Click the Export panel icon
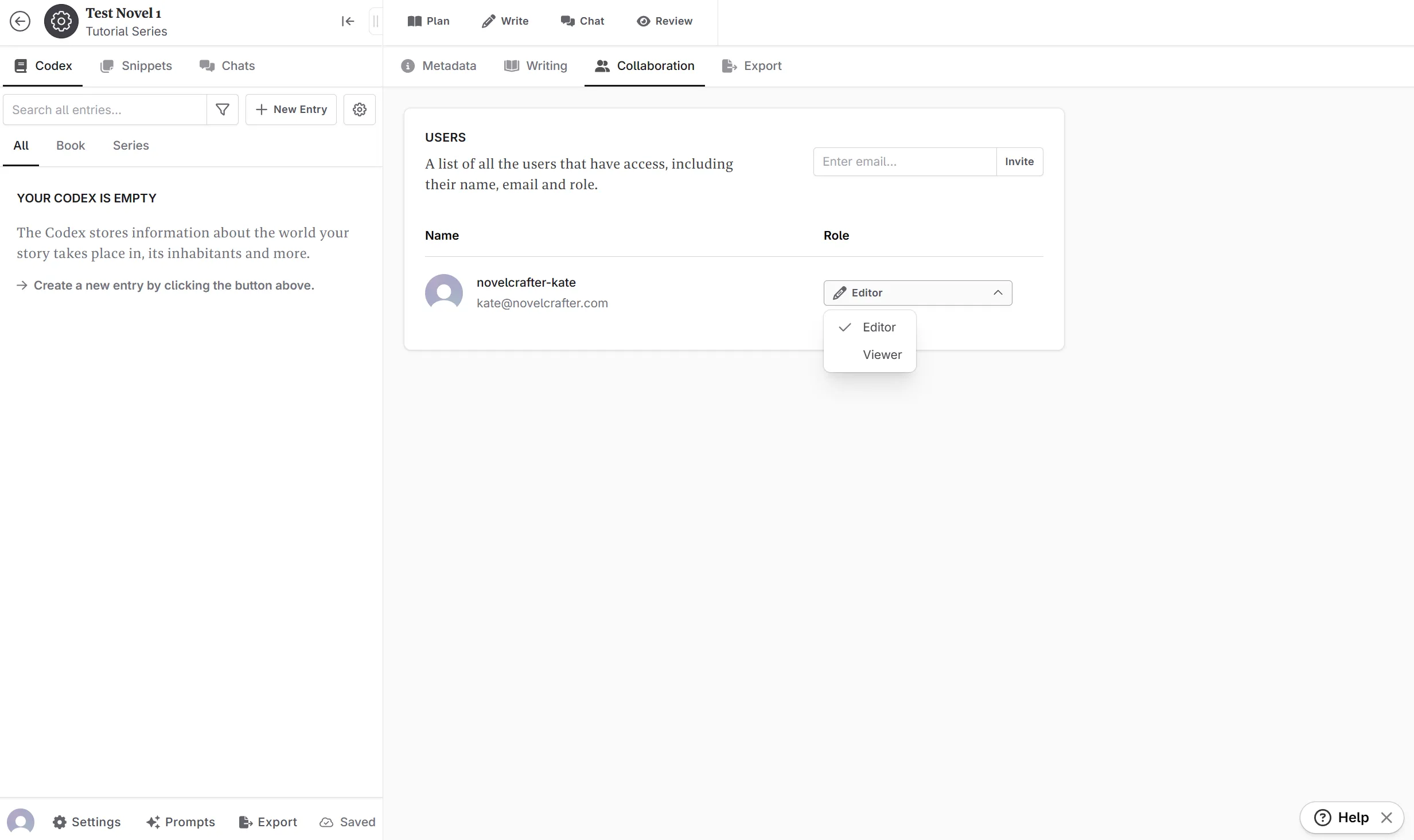1414x840 pixels. click(729, 66)
